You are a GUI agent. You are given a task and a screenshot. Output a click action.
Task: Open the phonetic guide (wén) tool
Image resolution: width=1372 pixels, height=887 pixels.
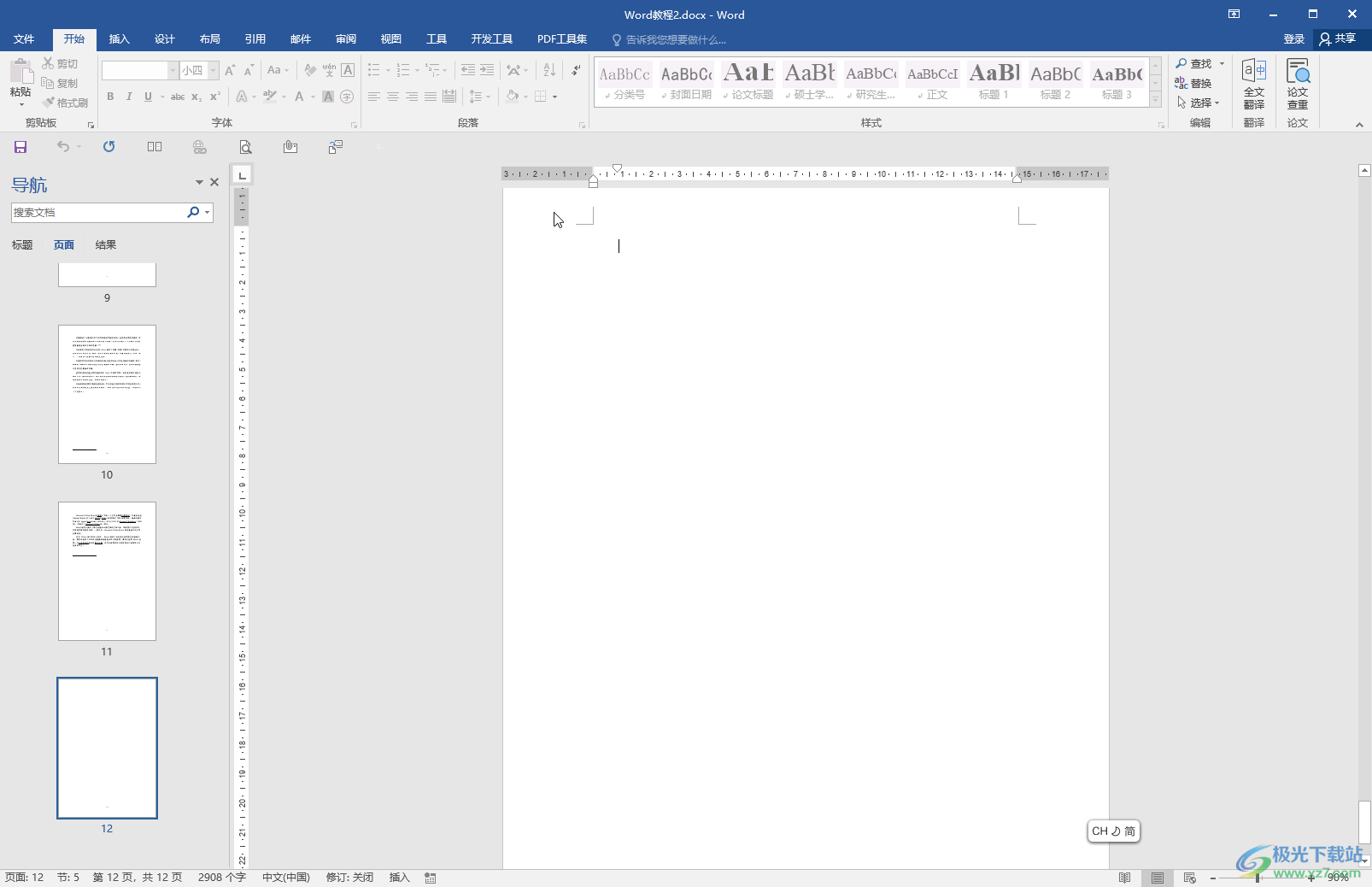(x=329, y=70)
